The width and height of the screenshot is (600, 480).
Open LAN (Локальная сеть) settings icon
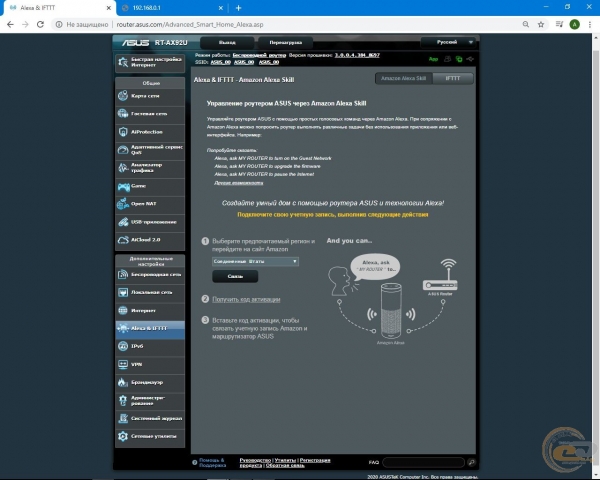click(x=123, y=292)
